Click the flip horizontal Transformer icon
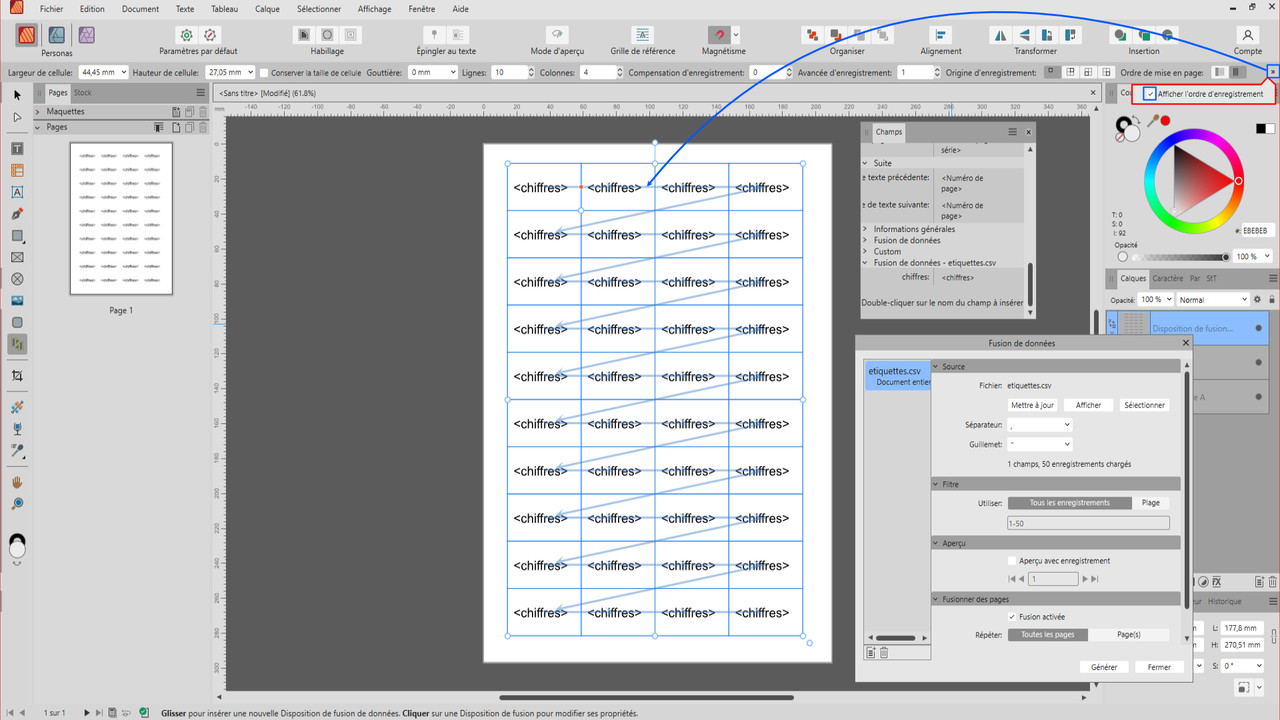Viewport: 1280px width, 720px height. [x=1000, y=35]
